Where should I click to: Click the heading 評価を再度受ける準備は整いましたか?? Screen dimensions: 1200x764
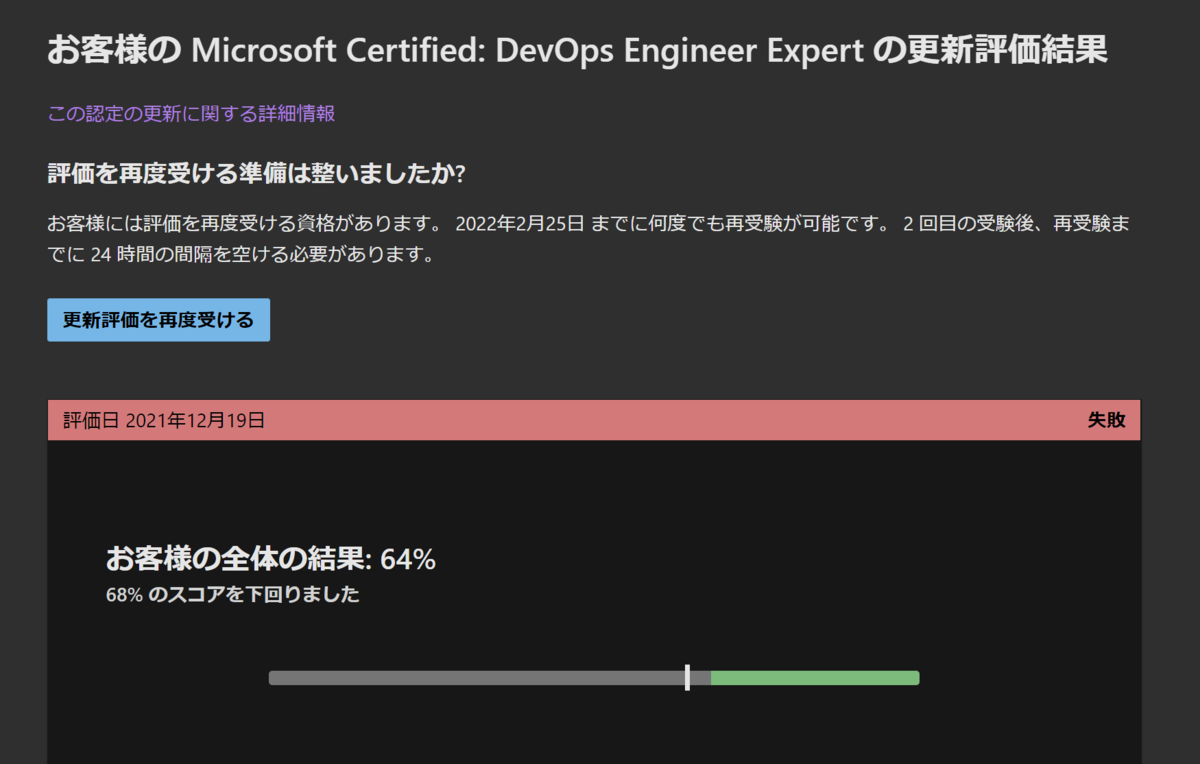point(256,174)
